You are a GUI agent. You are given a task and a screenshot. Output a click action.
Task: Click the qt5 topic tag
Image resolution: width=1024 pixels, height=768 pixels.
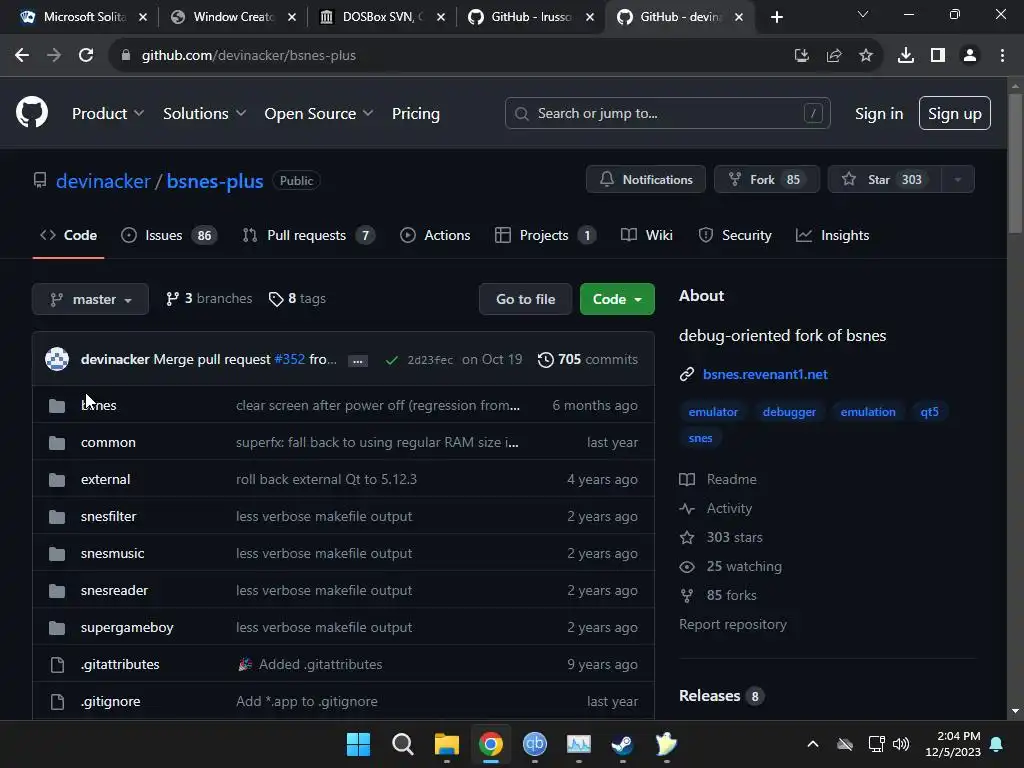[x=929, y=412]
